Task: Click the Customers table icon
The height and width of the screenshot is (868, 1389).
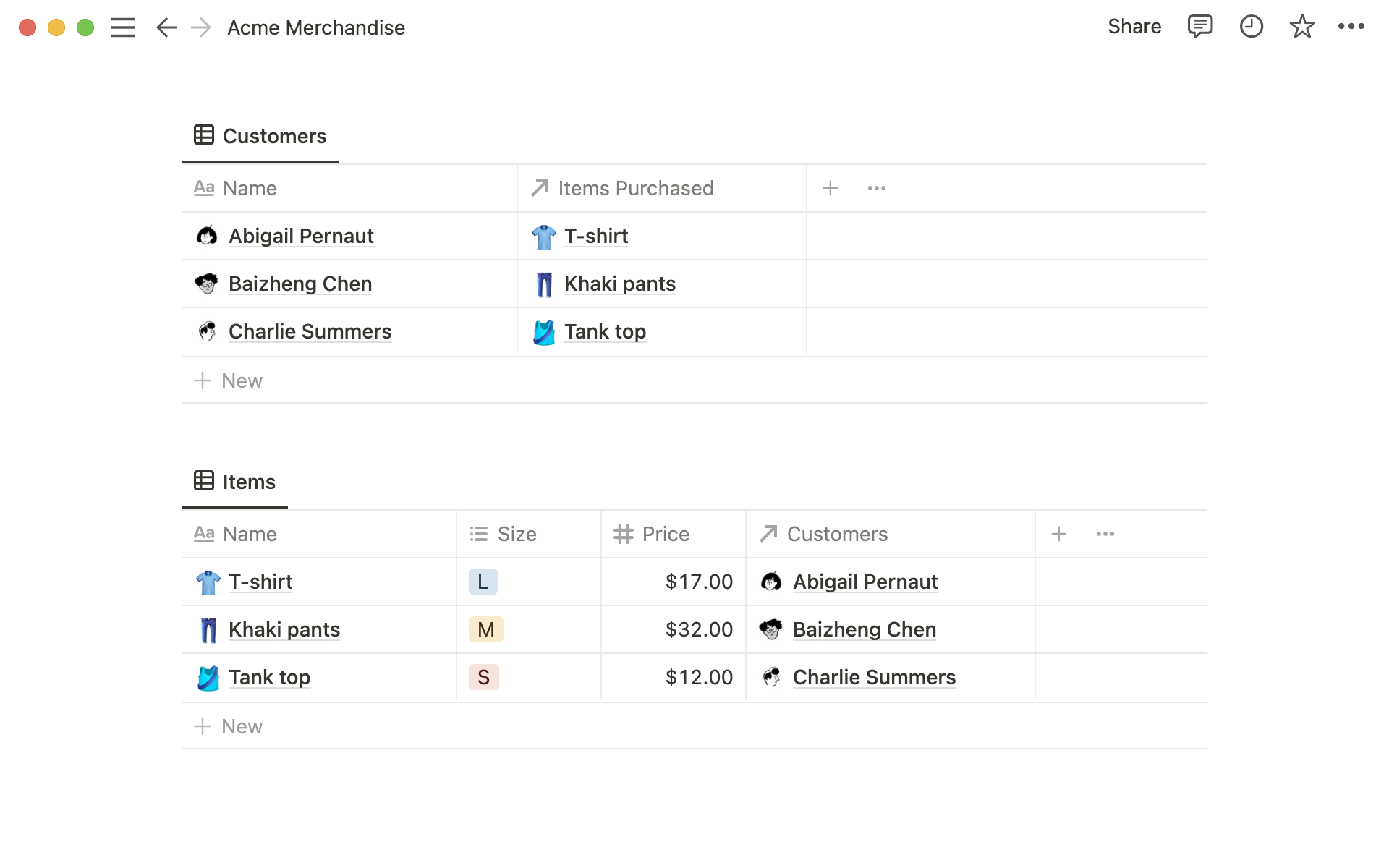Action: [x=203, y=135]
